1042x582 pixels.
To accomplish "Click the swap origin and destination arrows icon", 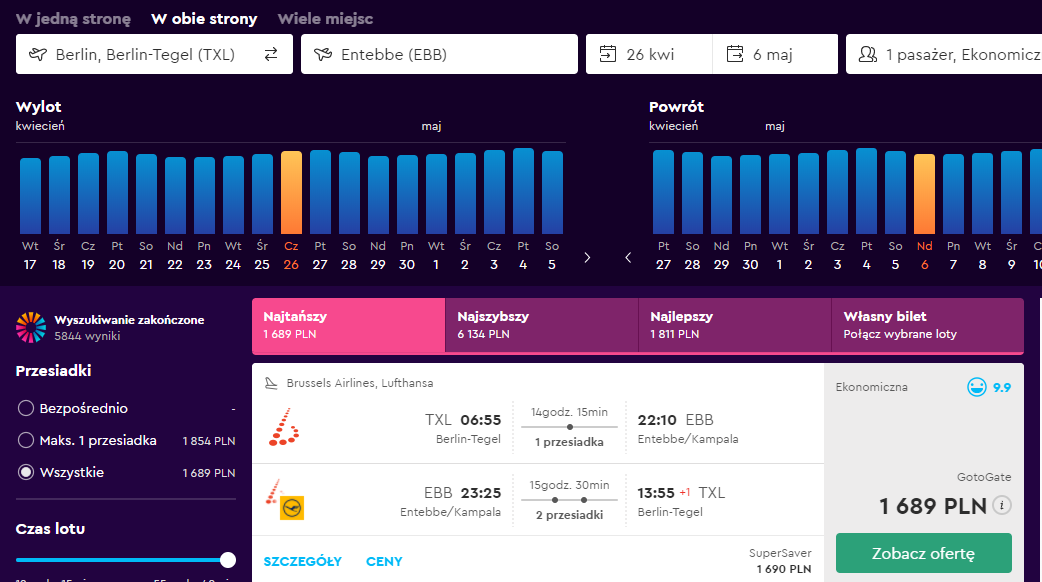I will pos(270,55).
